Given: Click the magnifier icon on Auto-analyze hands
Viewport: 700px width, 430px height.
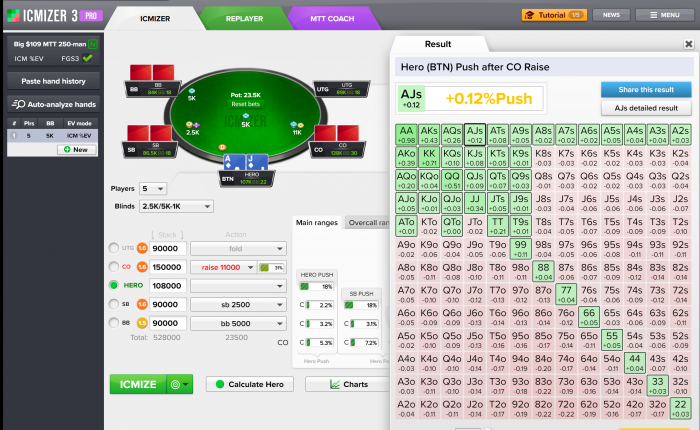Looking at the screenshot, I should coord(18,104).
